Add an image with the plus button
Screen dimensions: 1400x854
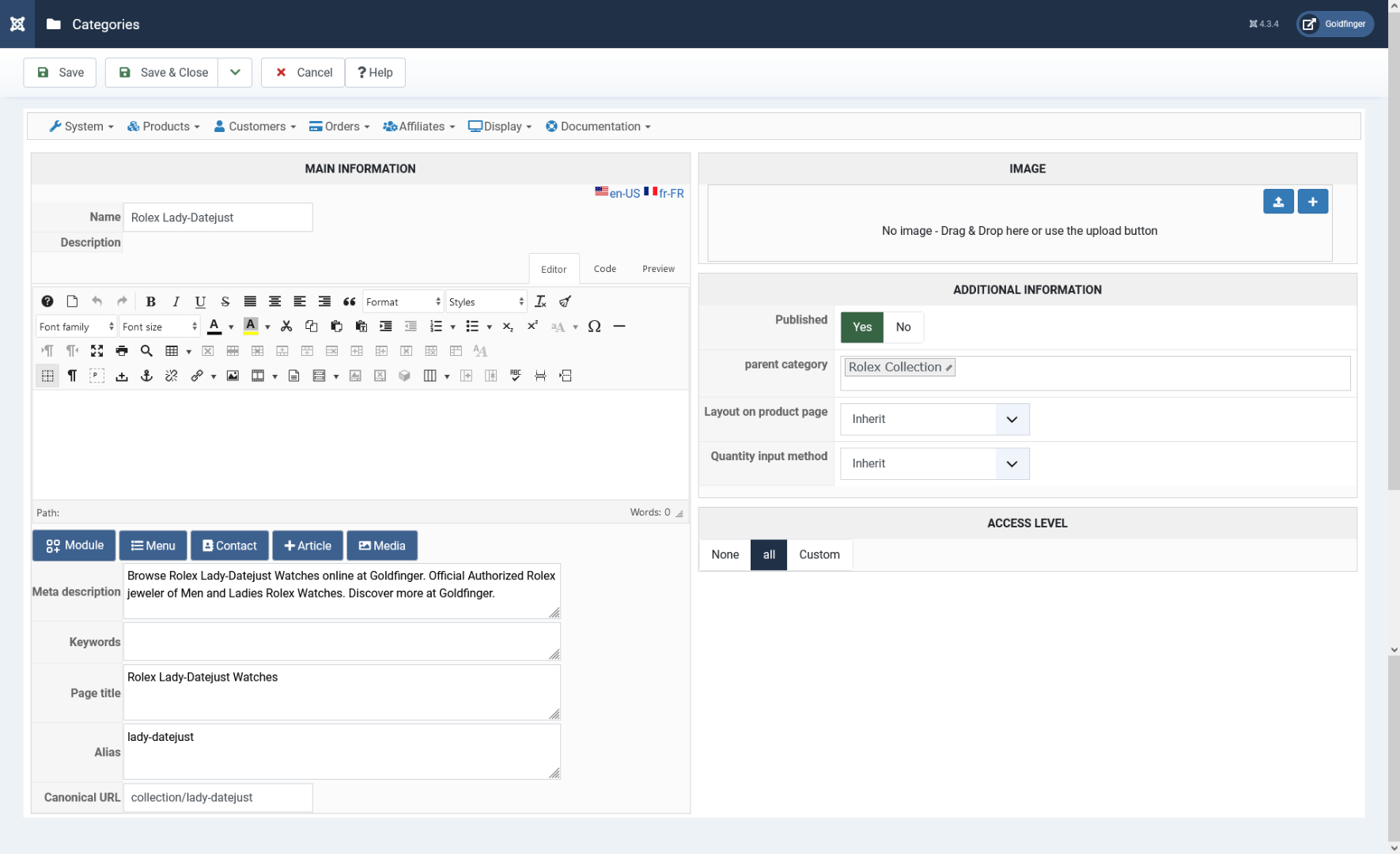coord(1312,202)
